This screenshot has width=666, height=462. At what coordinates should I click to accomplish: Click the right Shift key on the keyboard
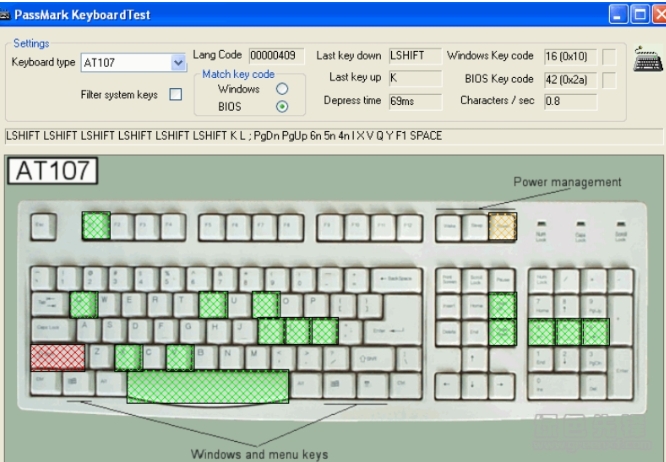373,358
